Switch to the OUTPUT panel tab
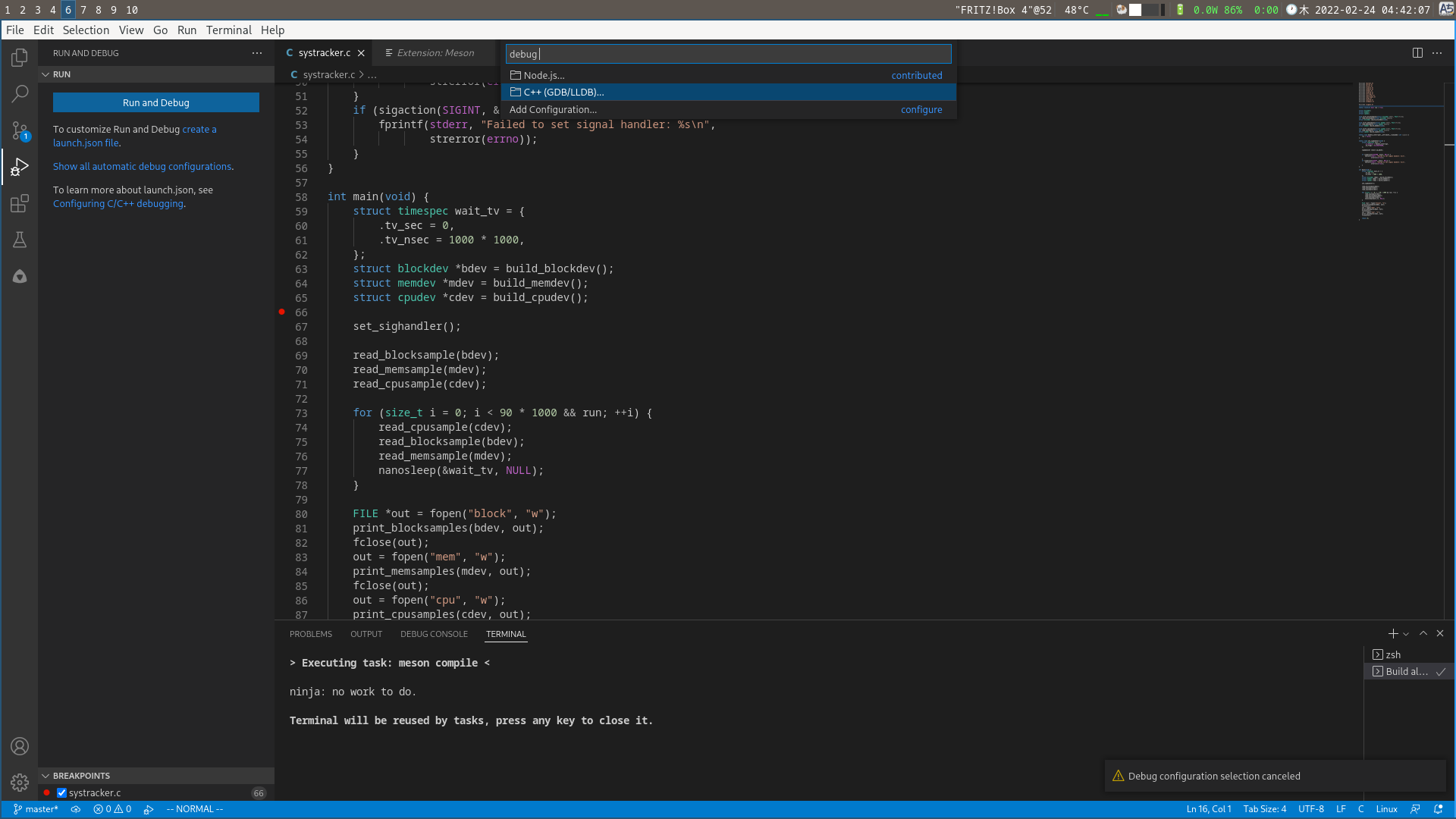The height and width of the screenshot is (819, 1456). pyautogui.click(x=366, y=634)
